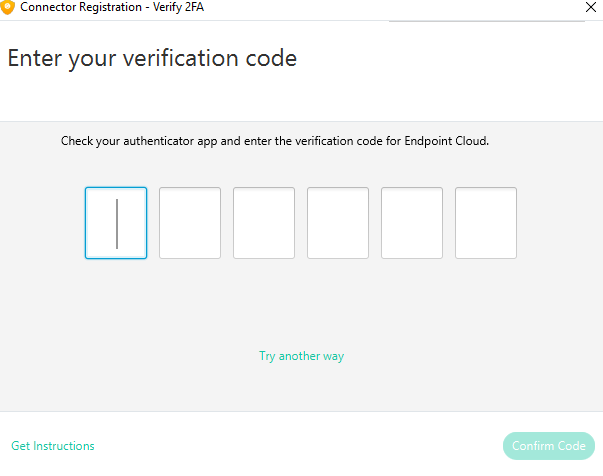Viewport: 603px width, 476px height.
Task: Click the Endpoint Cloud text in instructions
Action: [x=446, y=141]
